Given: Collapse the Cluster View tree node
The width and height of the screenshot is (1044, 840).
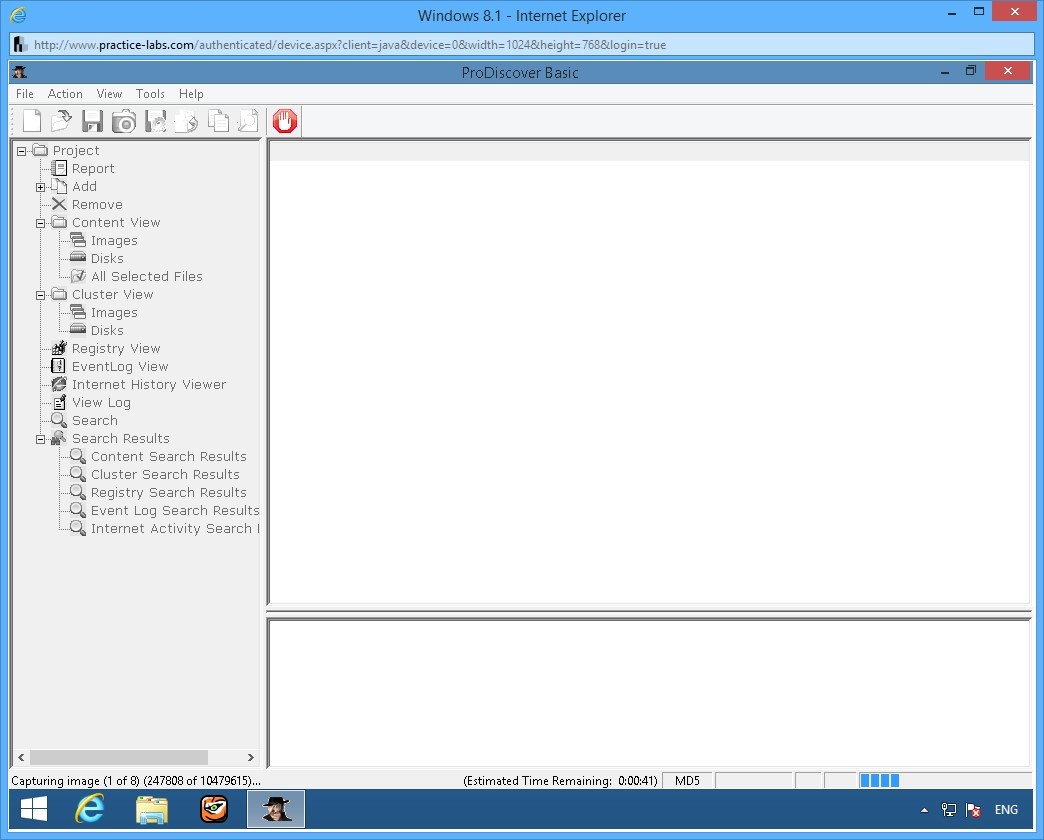Looking at the screenshot, I should [41, 295].
